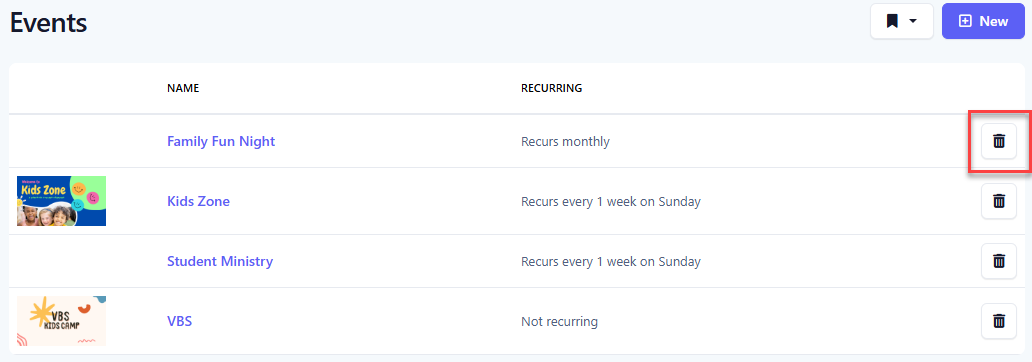Open the Kids Zone event link
Screen dimensions: 1032x362
(198, 201)
